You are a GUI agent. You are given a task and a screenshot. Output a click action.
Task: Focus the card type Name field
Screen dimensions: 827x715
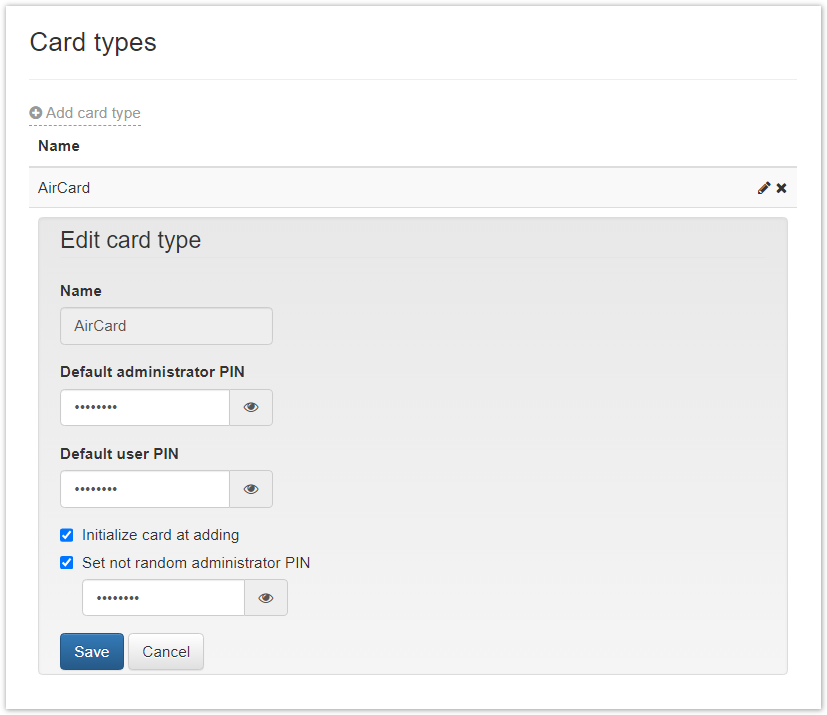click(166, 326)
